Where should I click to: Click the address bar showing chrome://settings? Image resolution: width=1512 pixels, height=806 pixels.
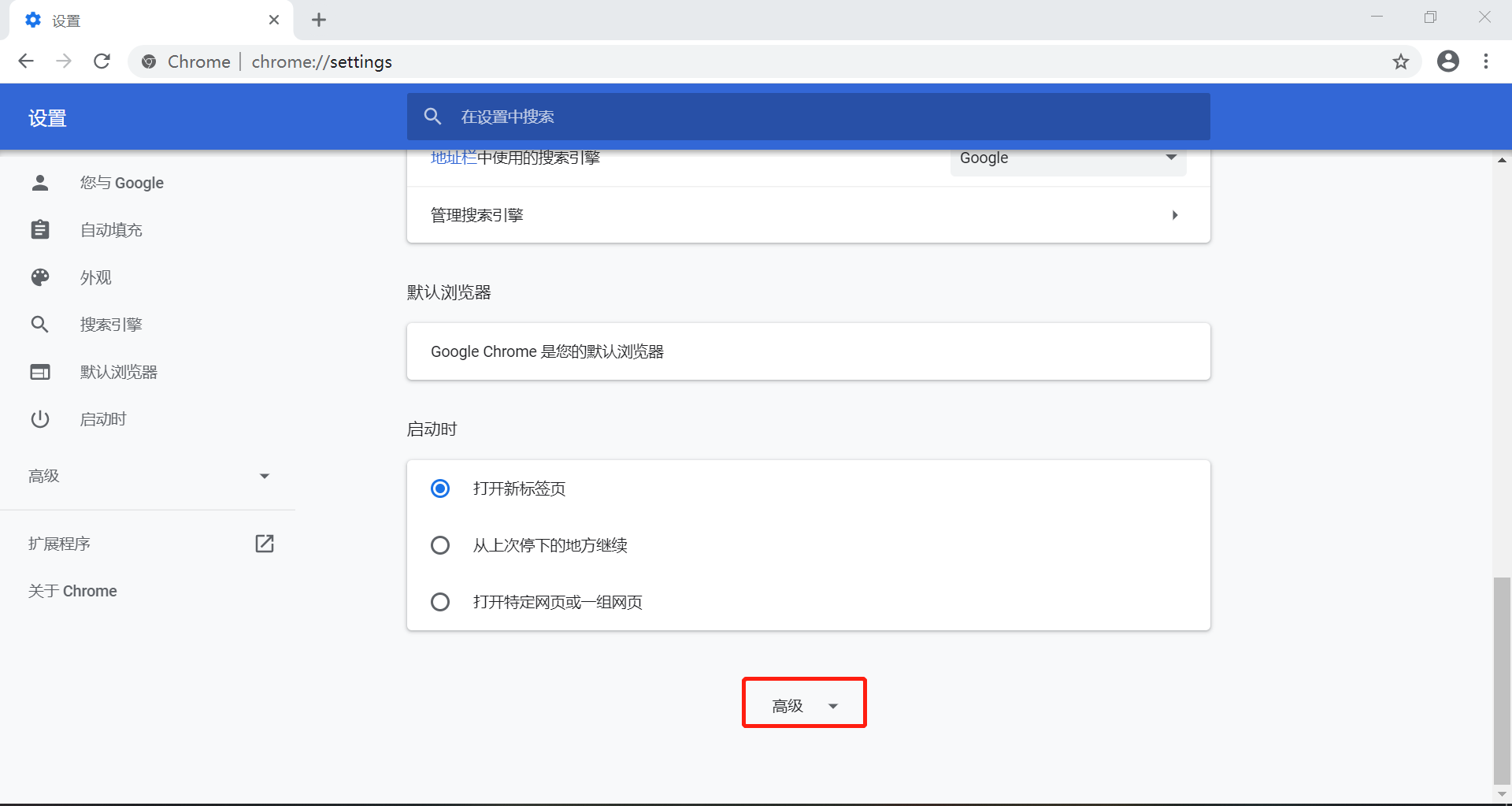tap(775, 61)
